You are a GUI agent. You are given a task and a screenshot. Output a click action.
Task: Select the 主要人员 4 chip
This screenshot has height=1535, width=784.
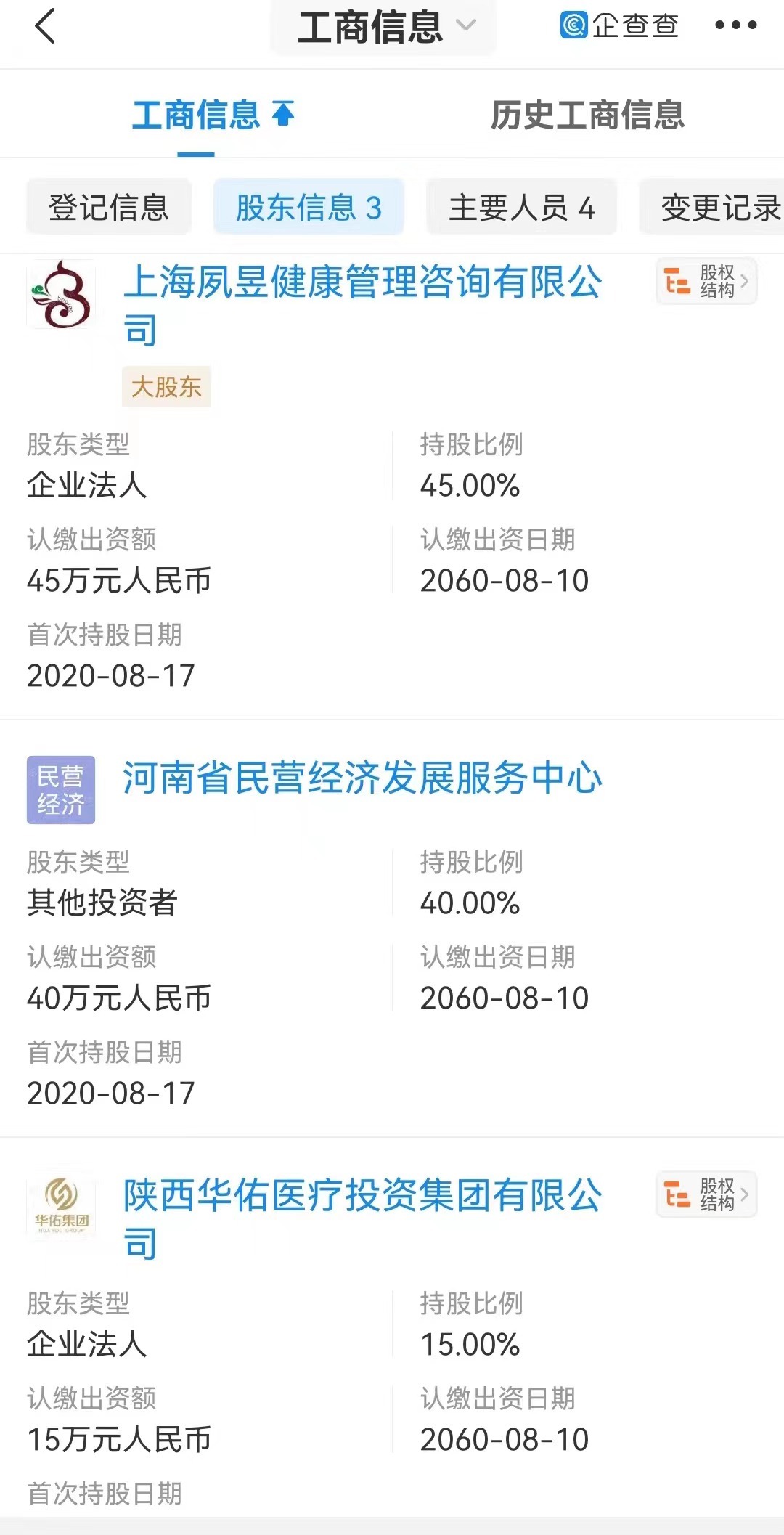[x=521, y=208]
